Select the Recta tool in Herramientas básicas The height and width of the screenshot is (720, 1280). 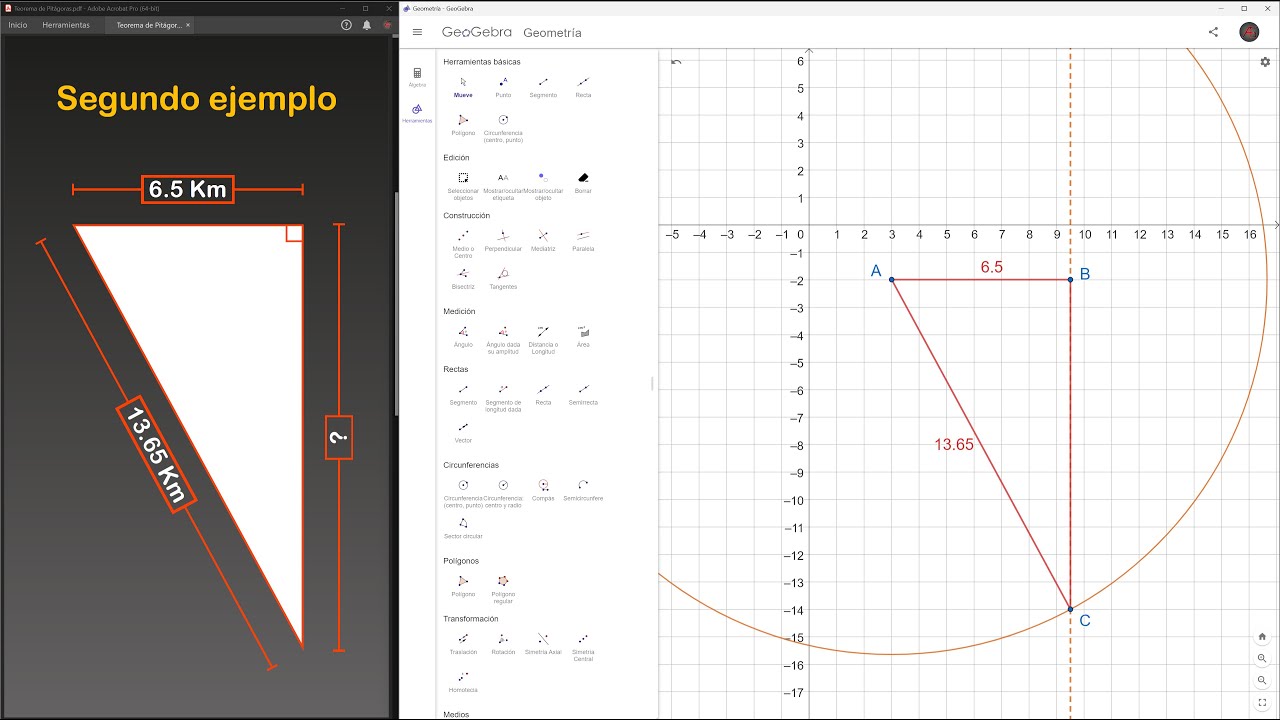583,87
